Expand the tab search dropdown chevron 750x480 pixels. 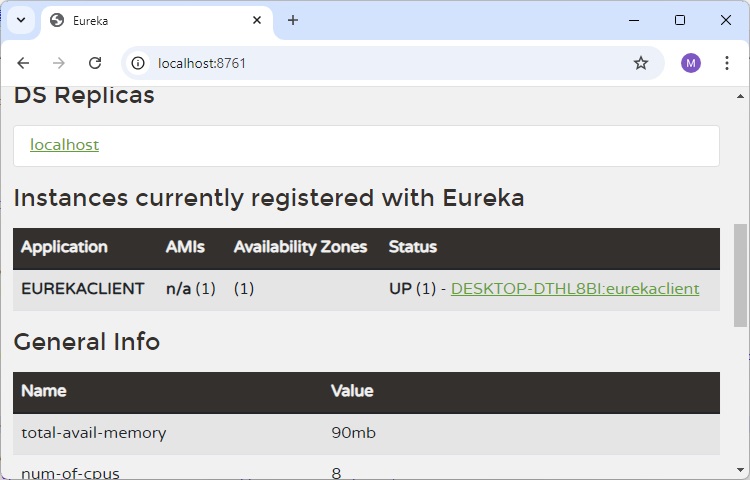[x=21, y=20]
